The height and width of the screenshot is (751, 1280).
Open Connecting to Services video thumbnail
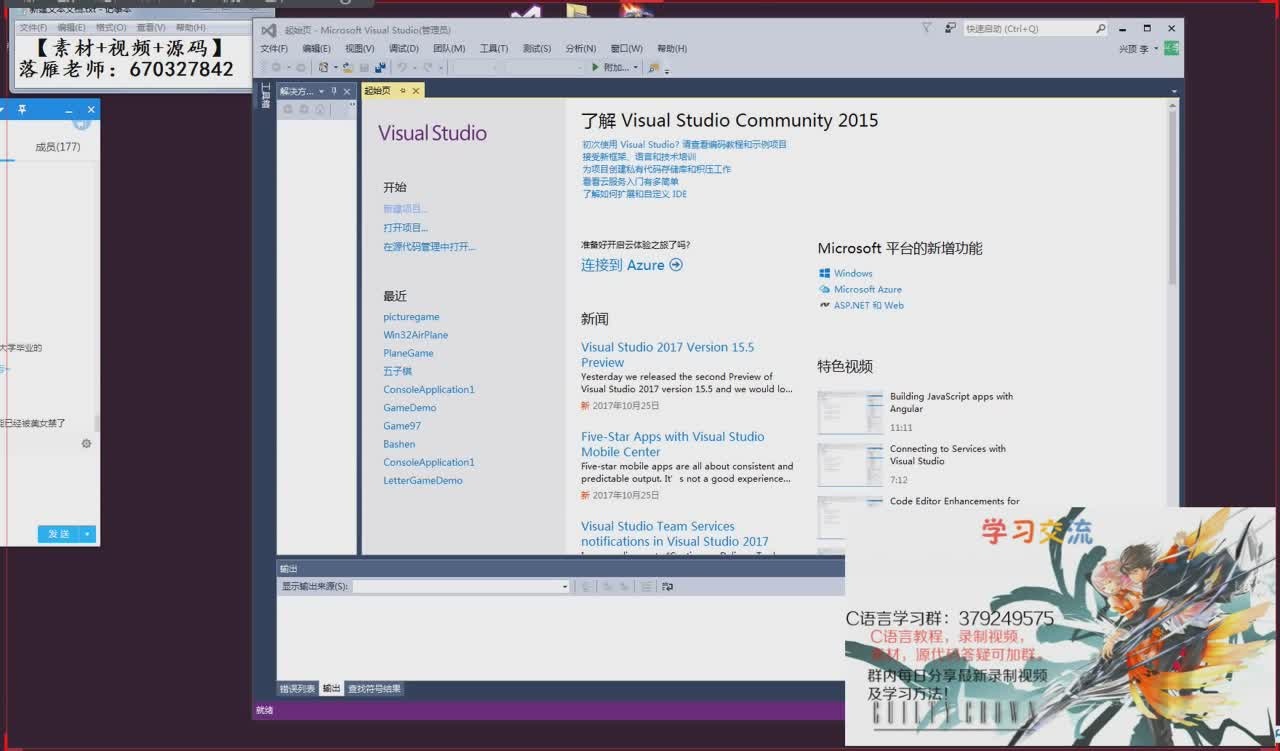850,465
